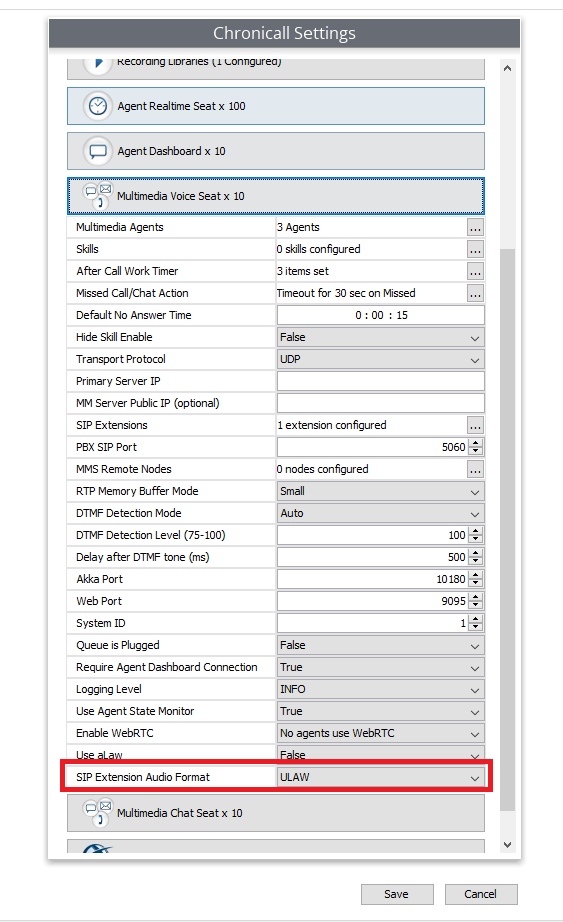This screenshot has height=922, width=563.
Task: Click the Agent Dashboard speech bubble icon
Action: click(98, 151)
